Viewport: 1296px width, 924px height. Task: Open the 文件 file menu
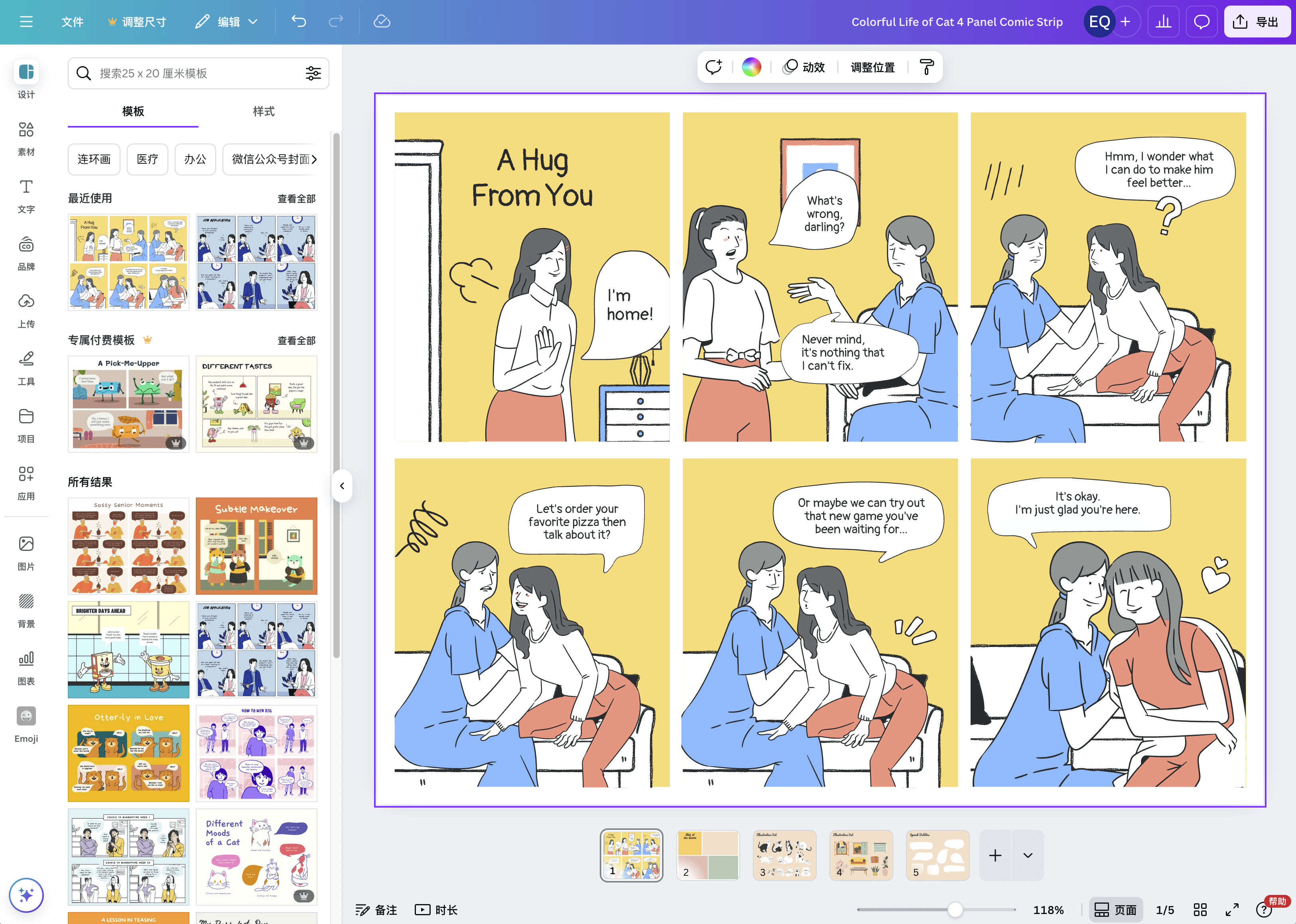[x=72, y=22]
